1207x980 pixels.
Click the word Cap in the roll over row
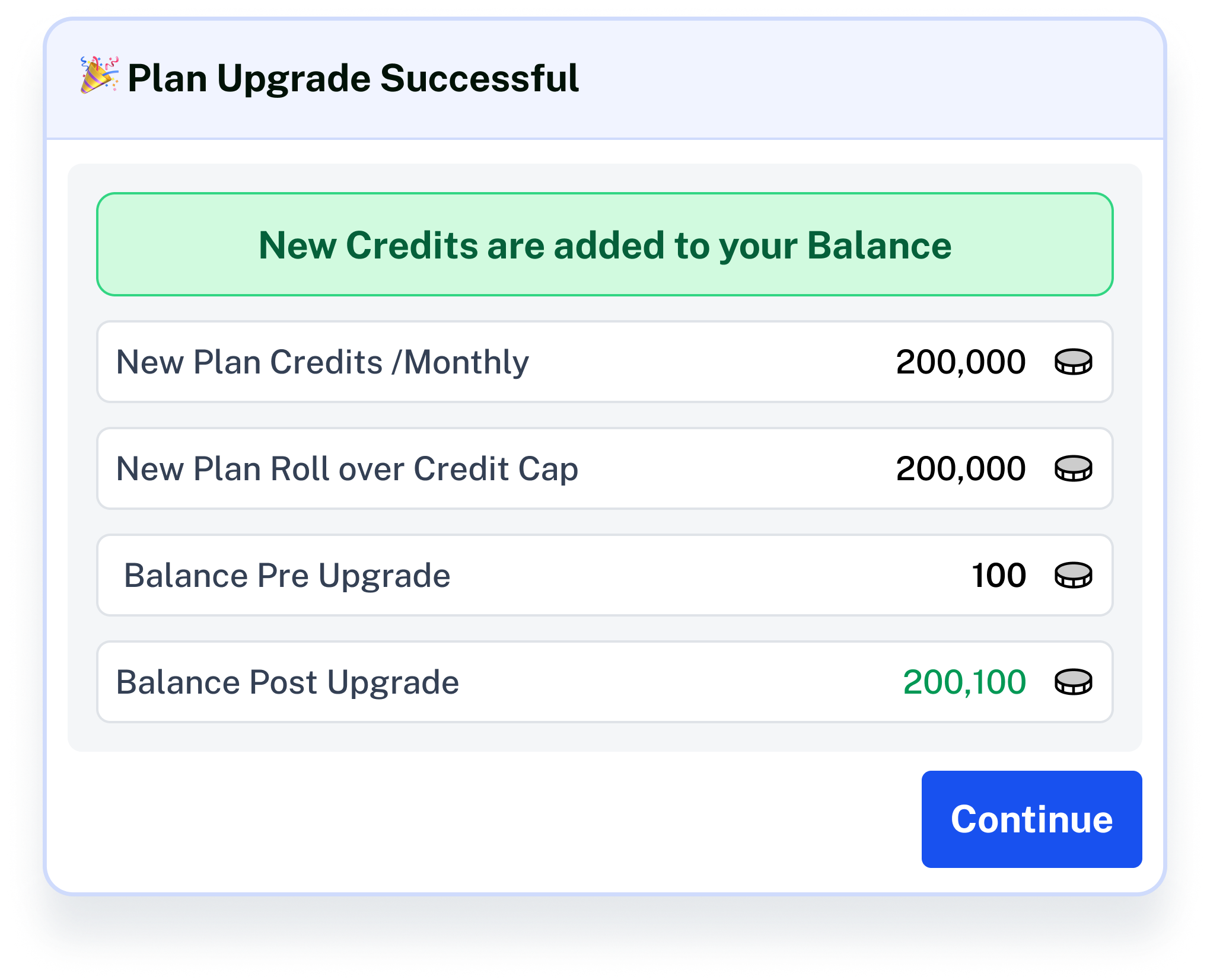click(x=548, y=469)
